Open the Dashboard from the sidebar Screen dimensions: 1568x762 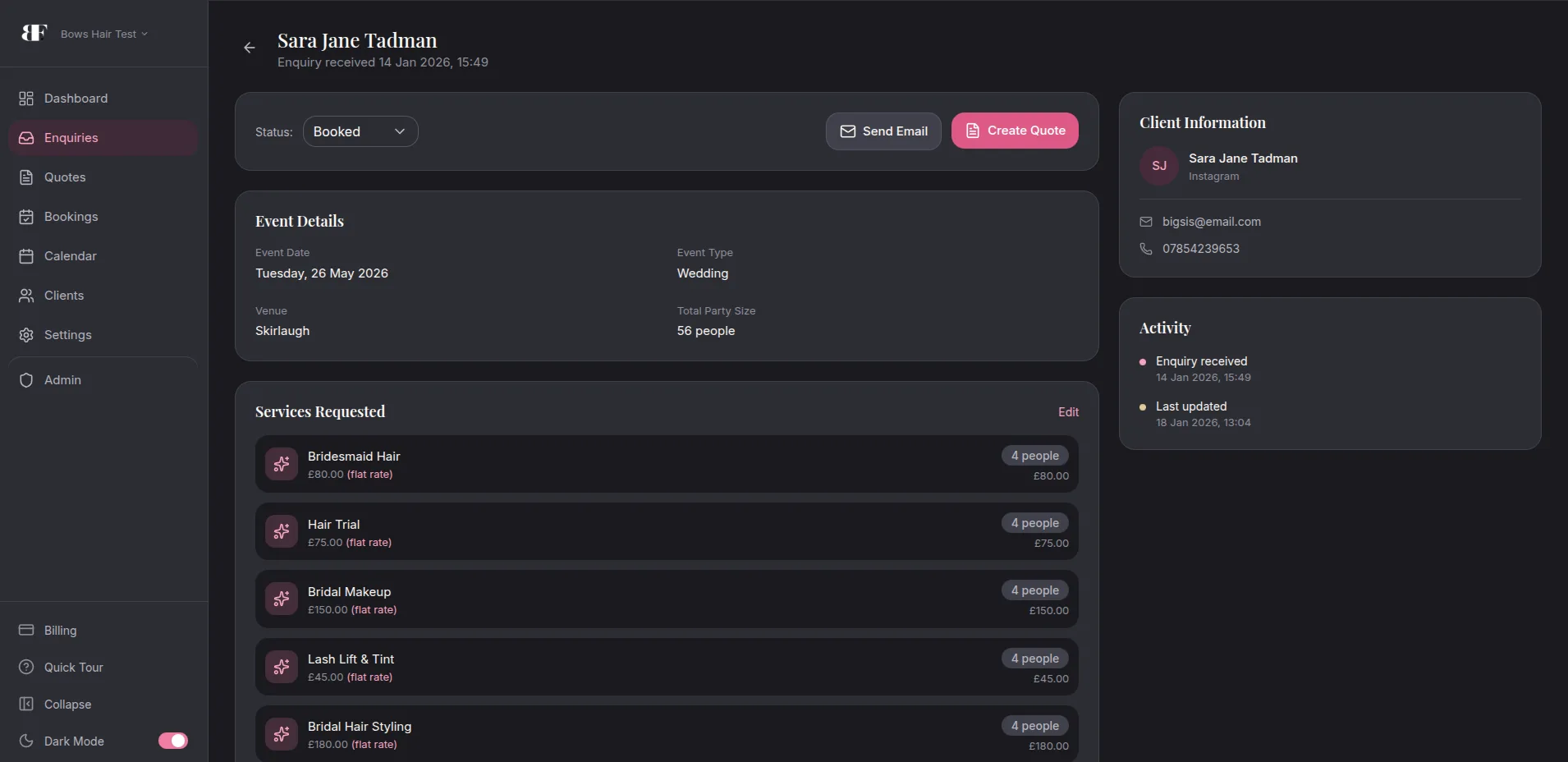point(76,99)
